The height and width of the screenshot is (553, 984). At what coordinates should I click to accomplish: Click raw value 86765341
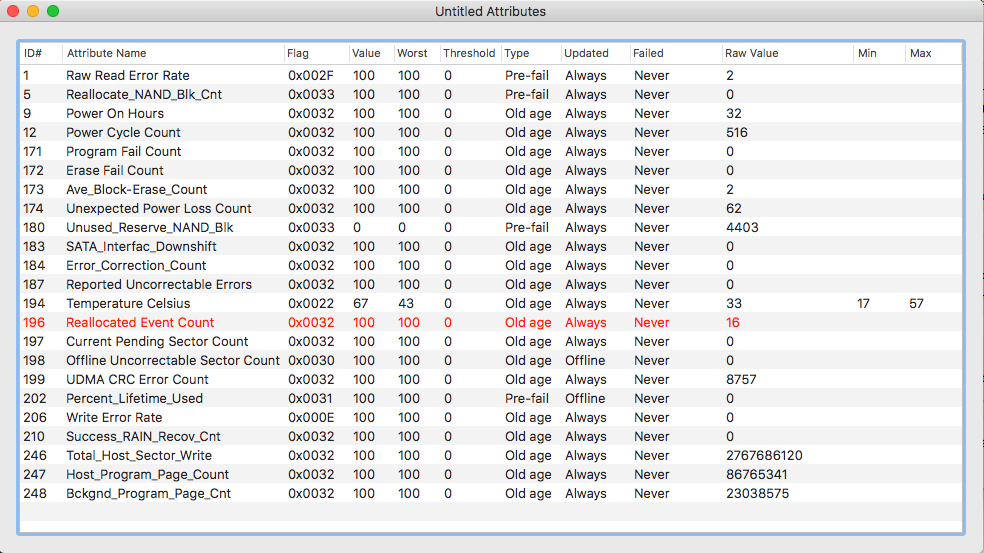(756, 475)
